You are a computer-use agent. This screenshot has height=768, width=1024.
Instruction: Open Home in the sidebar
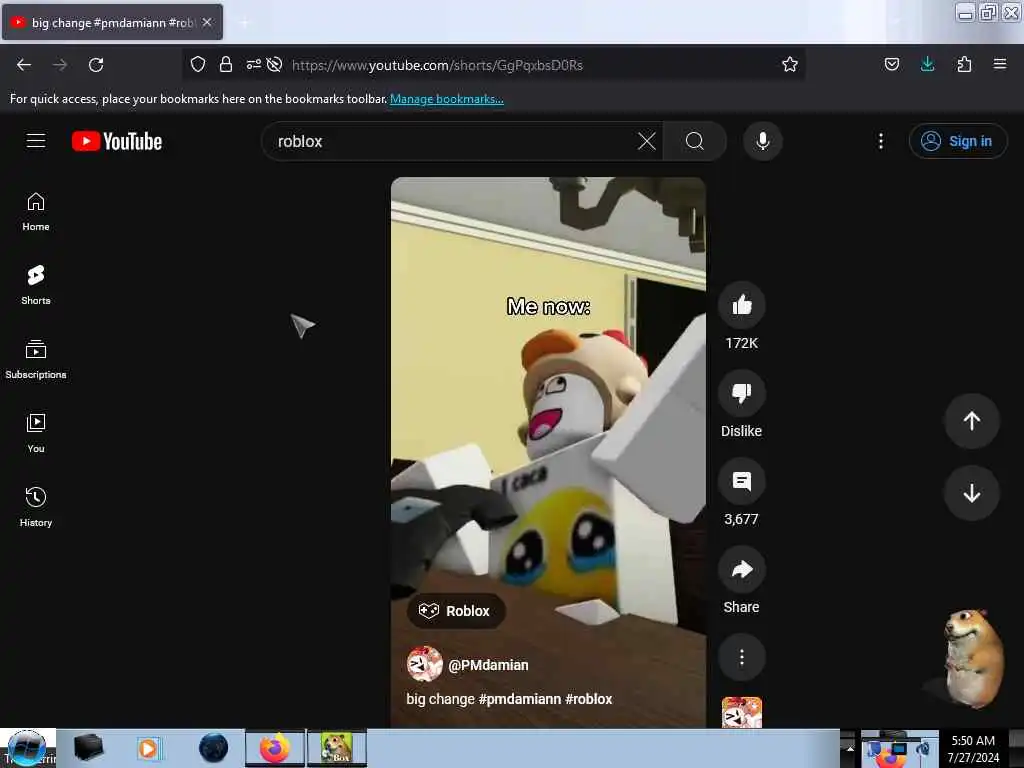[36, 212]
